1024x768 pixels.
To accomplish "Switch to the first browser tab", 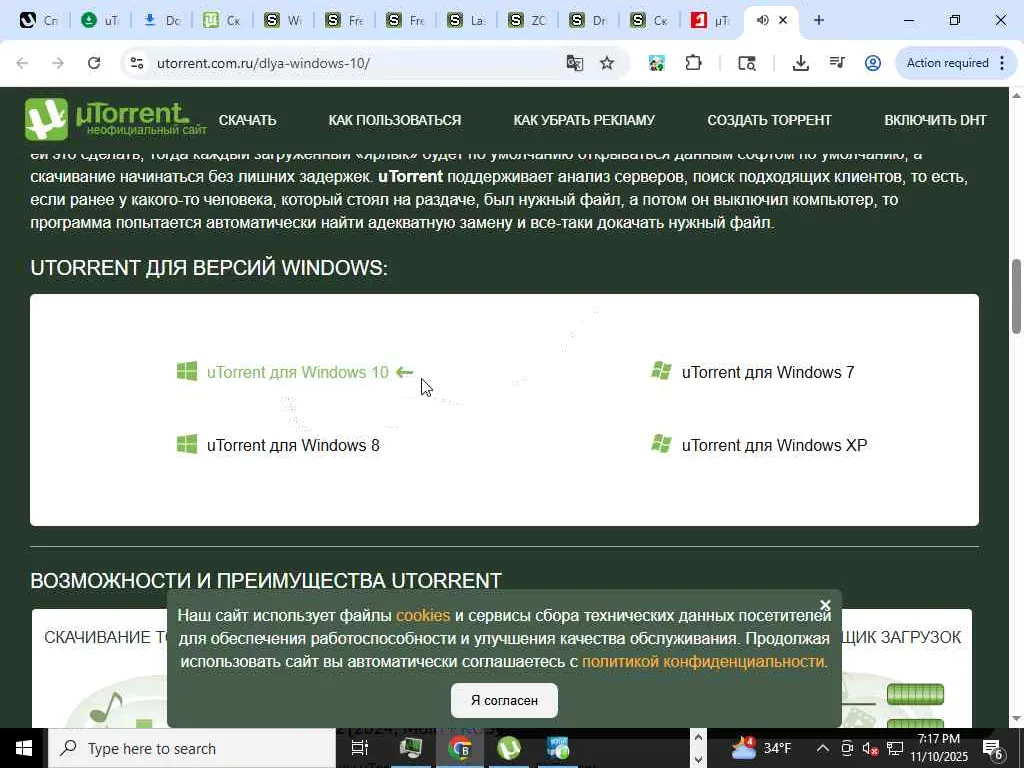I will 38,20.
